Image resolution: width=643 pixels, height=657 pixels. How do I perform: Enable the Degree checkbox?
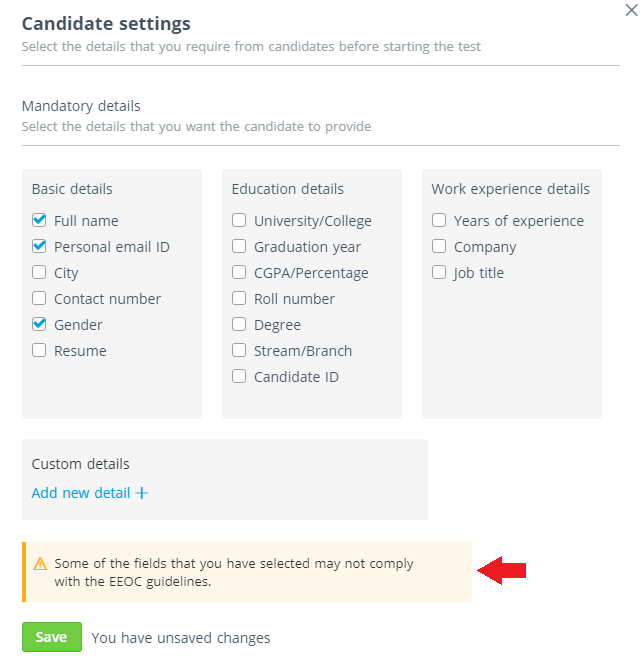239,324
